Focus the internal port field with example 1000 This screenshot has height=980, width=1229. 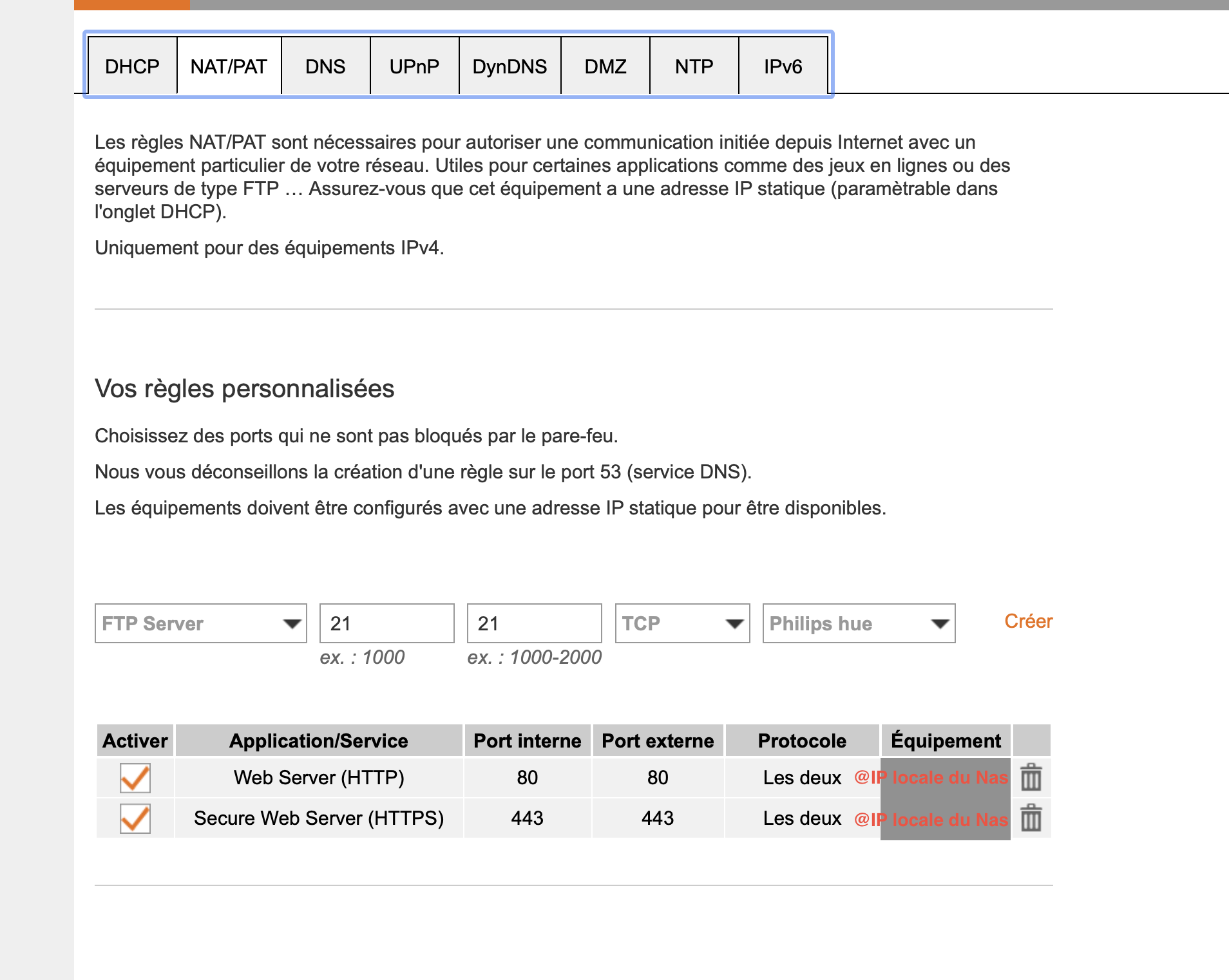pyautogui.click(x=387, y=623)
